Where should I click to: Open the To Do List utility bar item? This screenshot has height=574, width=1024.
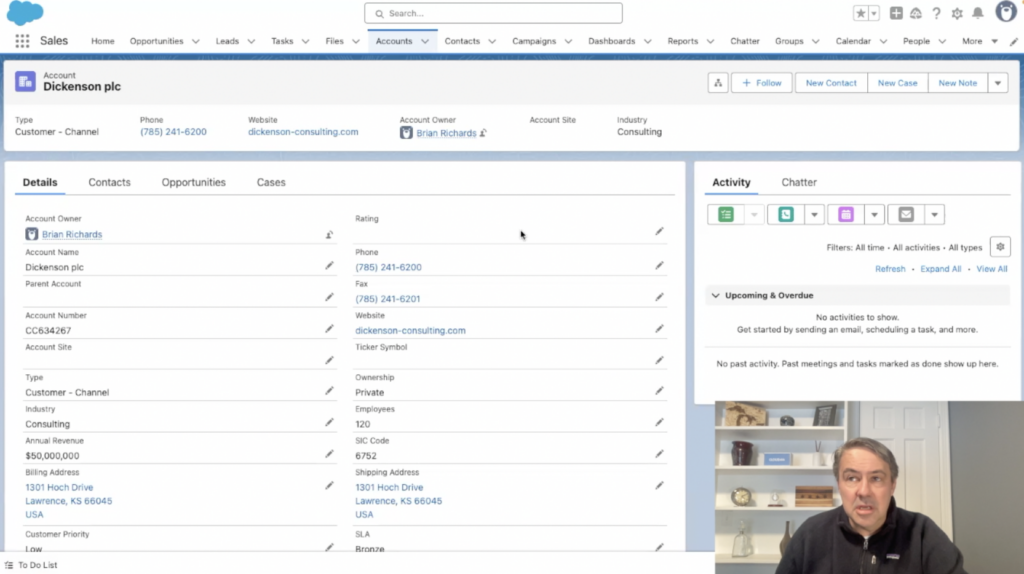click(x=31, y=565)
